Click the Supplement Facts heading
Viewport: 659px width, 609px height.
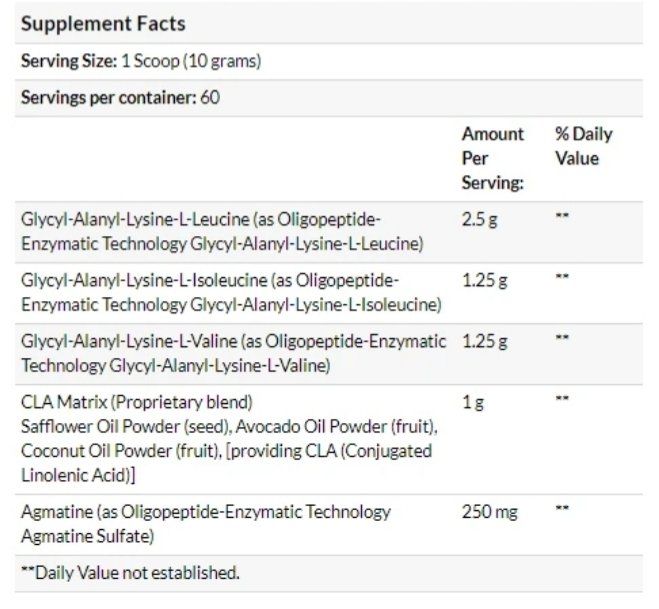click(x=102, y=22)
